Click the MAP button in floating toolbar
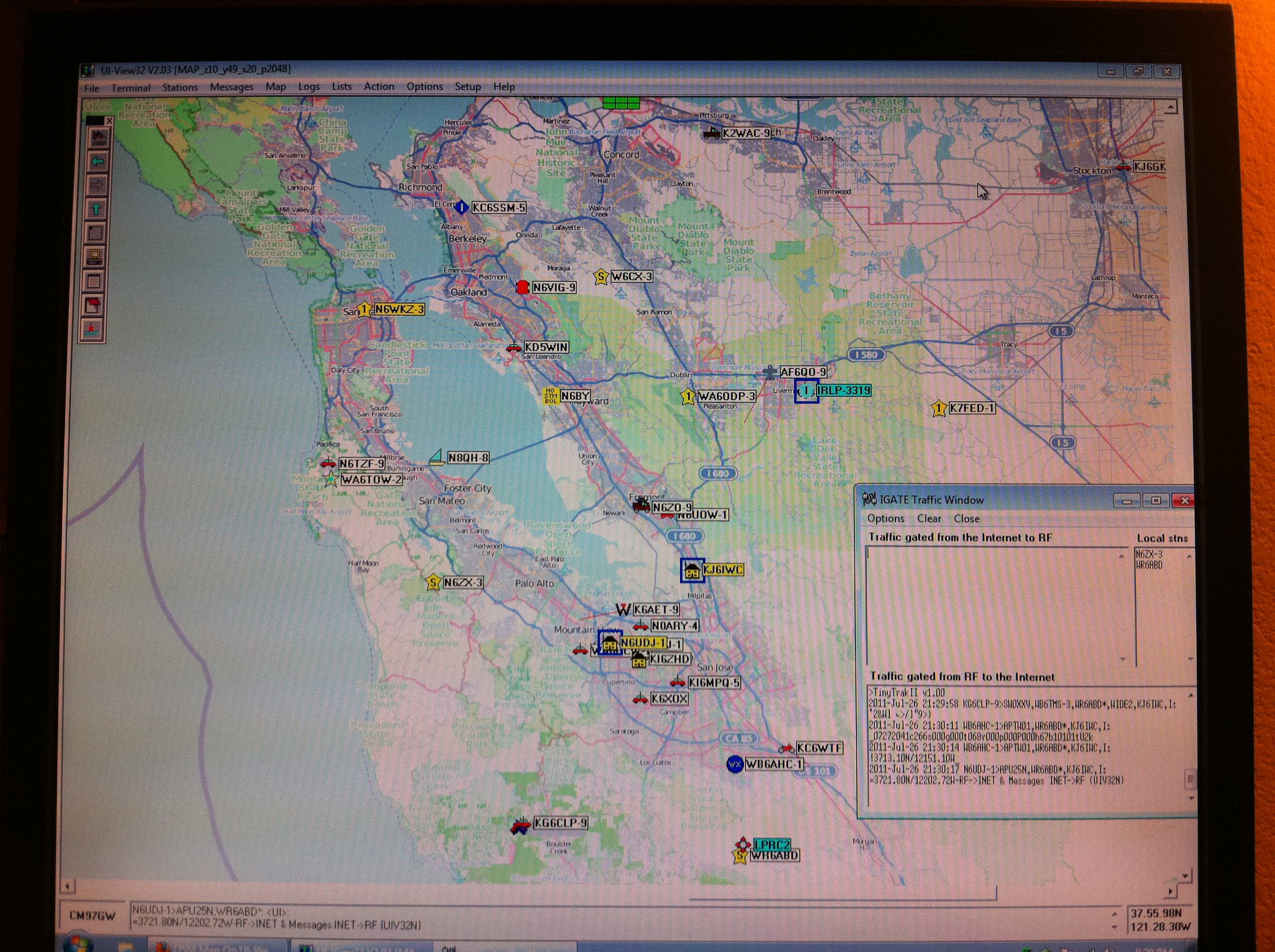This screenshot has width=1275, height=952. pyautogui.click(x=98, y=138)
